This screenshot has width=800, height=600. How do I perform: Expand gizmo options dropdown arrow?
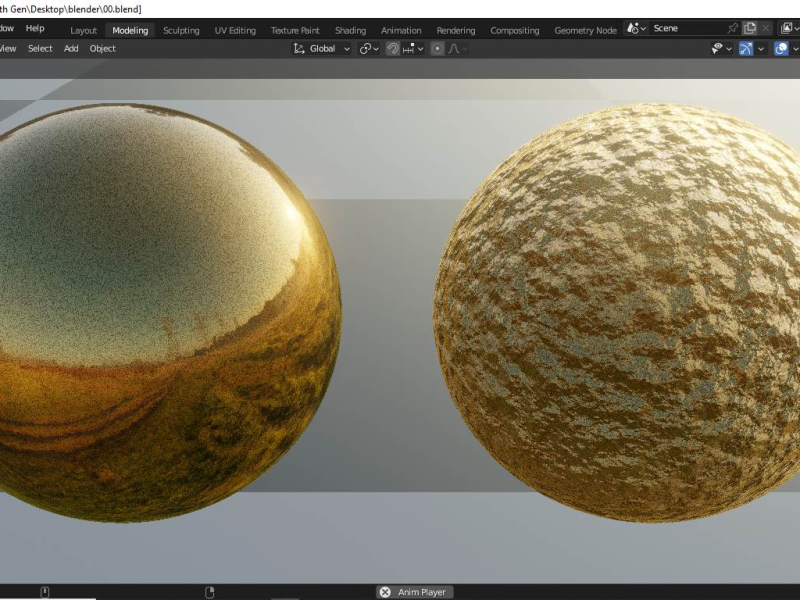click(761, 48)
